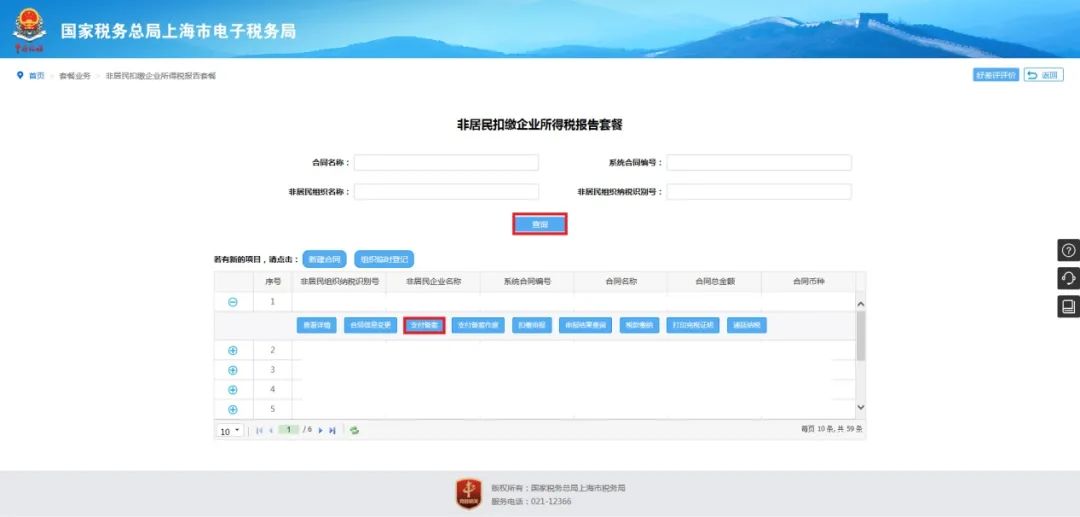The height and width of the screenshot is (517, 1080).
Task: Expand row 2 with the plus icon
Action: tap(233, 350)
